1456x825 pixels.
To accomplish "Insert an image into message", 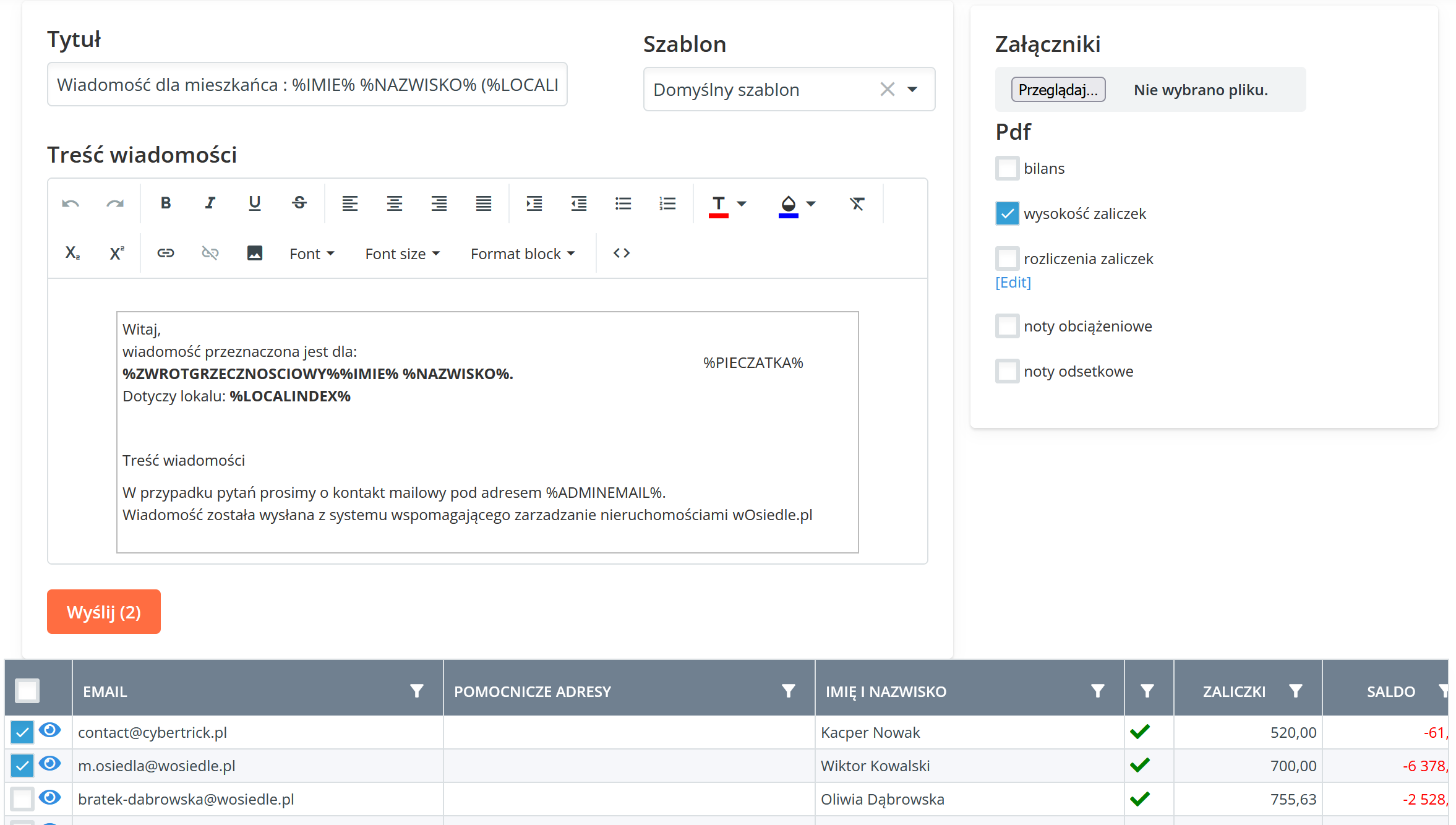I will click(255, 253).
